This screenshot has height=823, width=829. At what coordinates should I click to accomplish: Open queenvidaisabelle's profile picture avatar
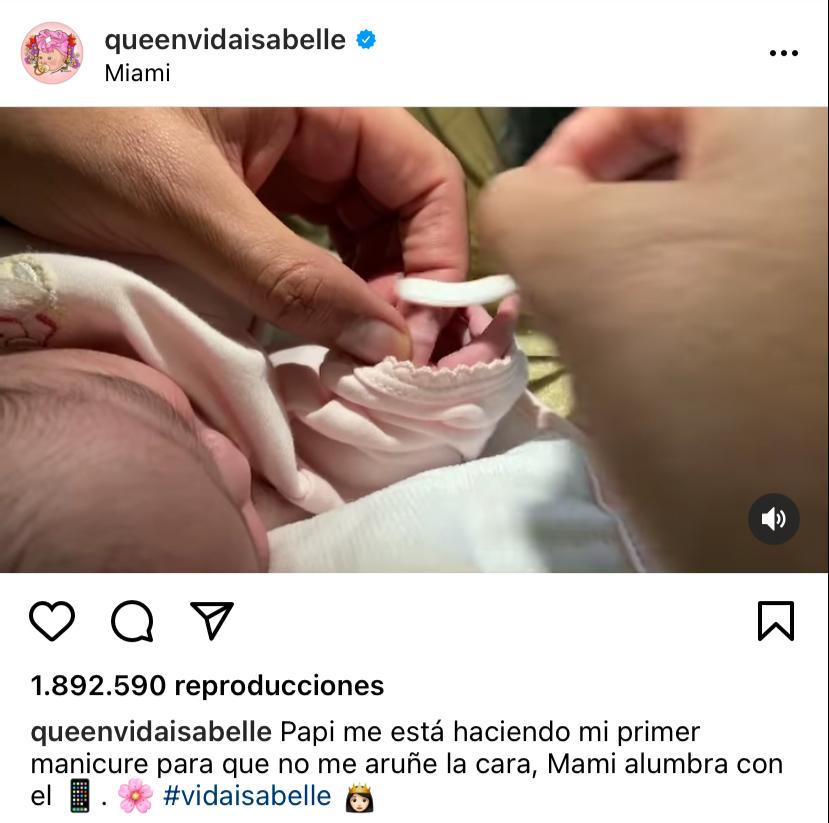click(x=52, y=53)
